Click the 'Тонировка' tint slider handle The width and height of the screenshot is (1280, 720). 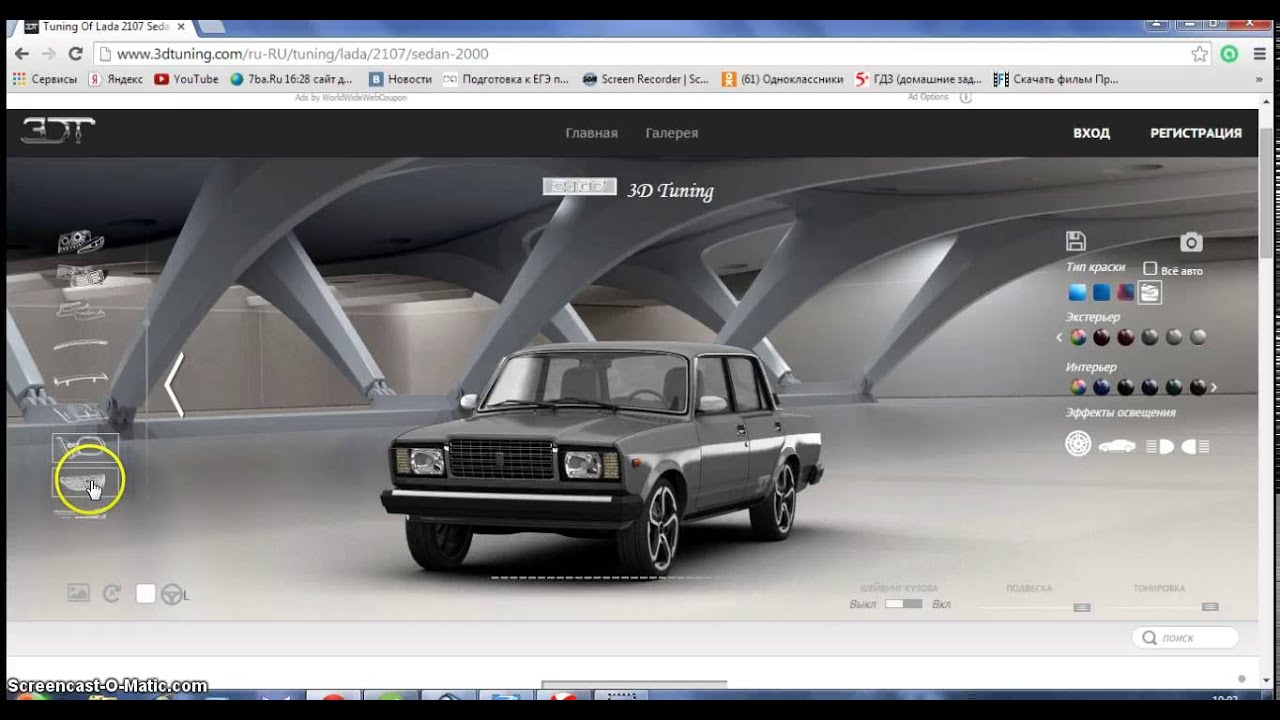[x=1210, y=607]
